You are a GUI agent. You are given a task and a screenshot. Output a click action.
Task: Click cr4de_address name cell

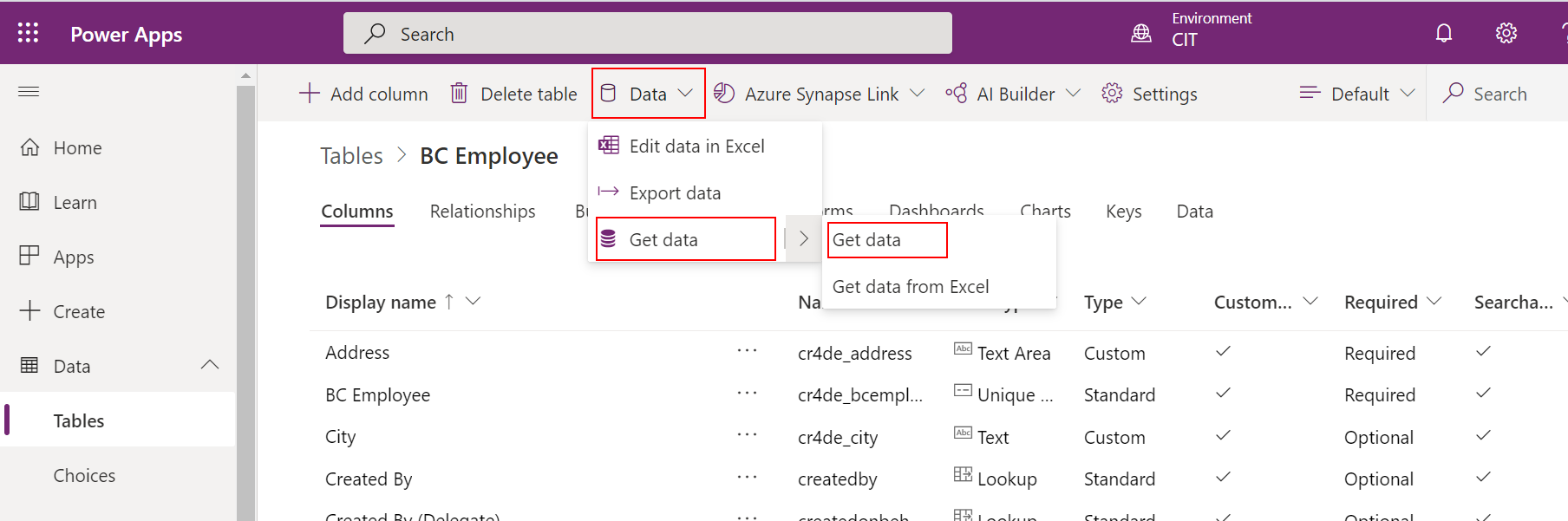pyautogui.click(x=854, y=354)
